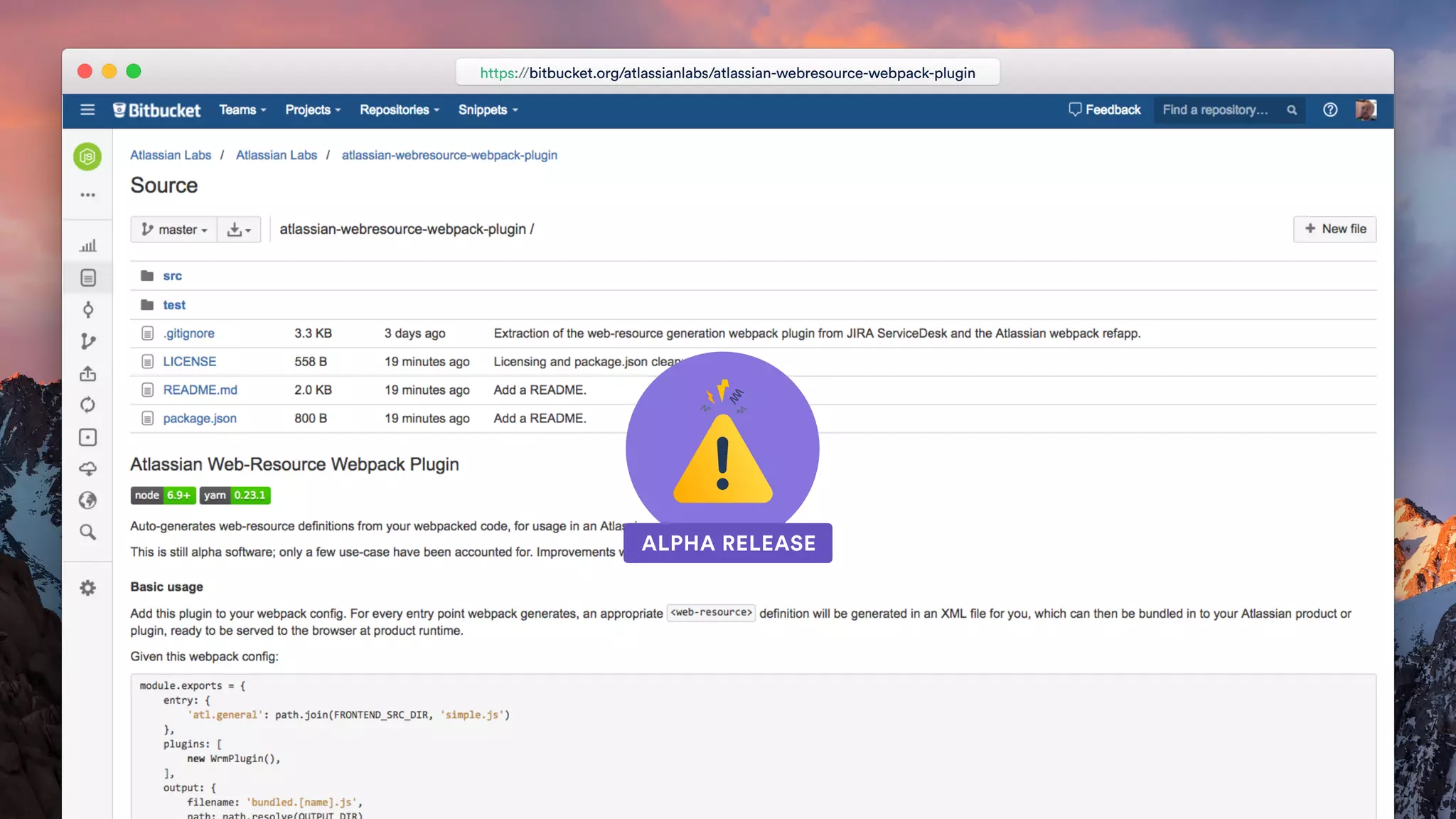
Task: Click the Bitbucket logo
Action: [156, 110]
